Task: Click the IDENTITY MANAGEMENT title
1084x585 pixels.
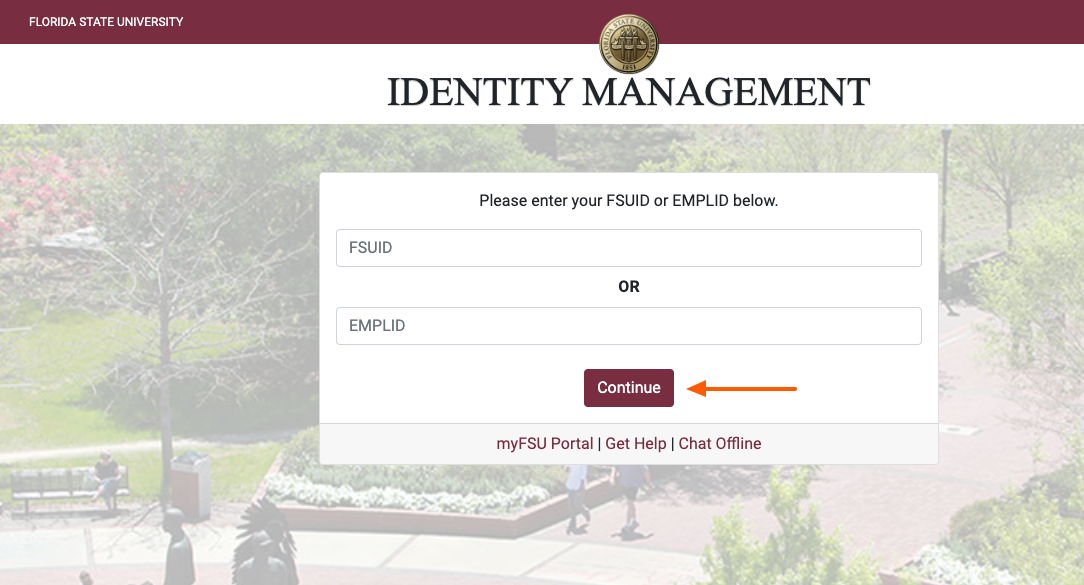Action: coord(628,92)
